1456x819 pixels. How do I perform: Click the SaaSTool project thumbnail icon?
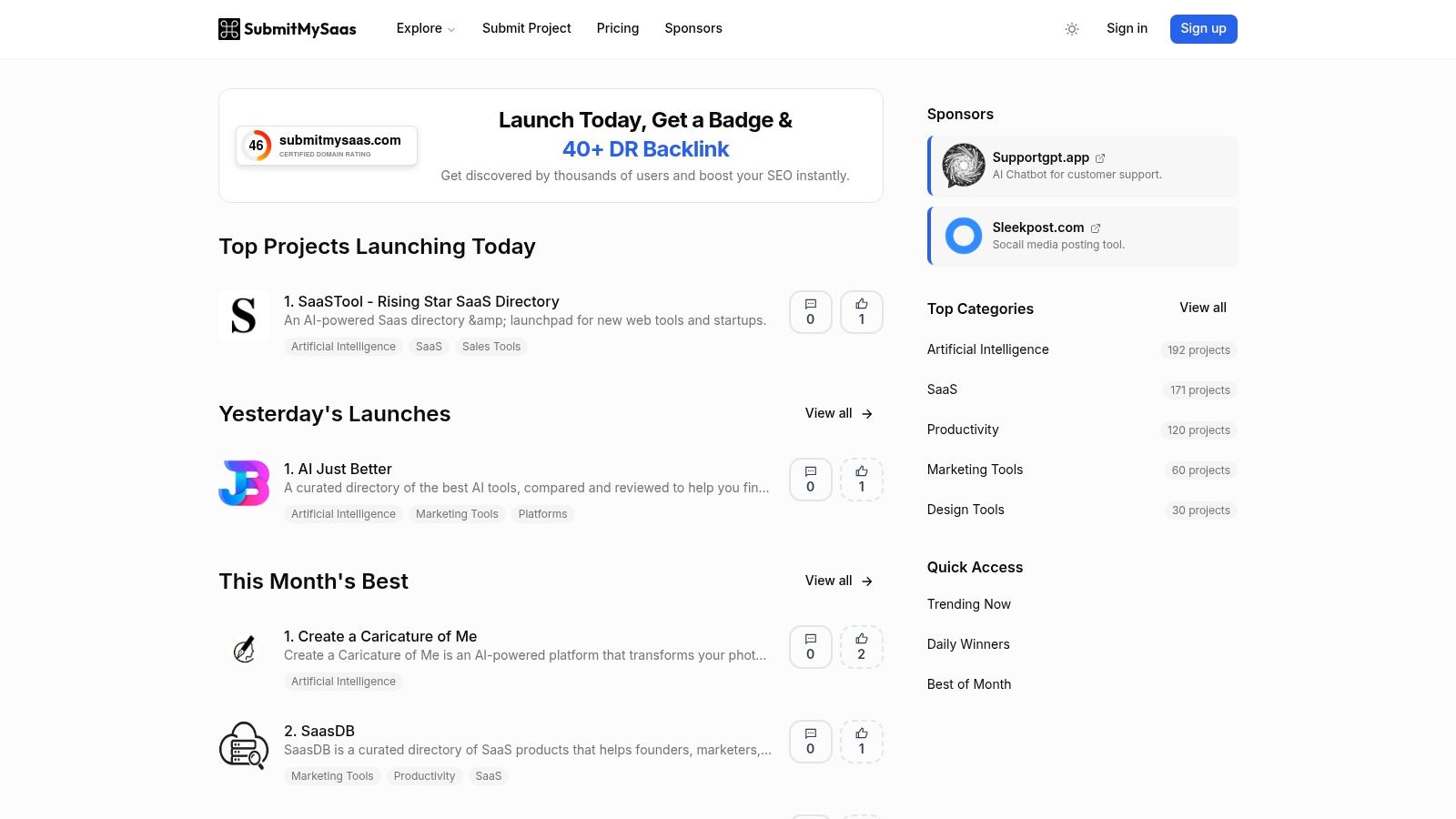pos(243,315)
